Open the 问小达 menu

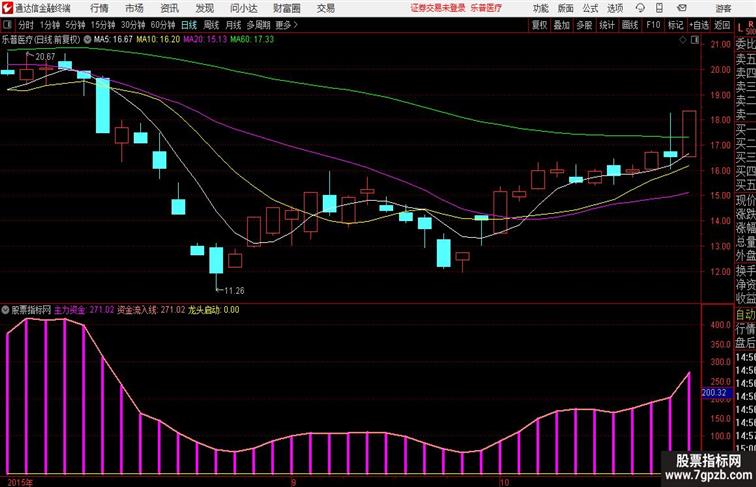click(243, 8)
